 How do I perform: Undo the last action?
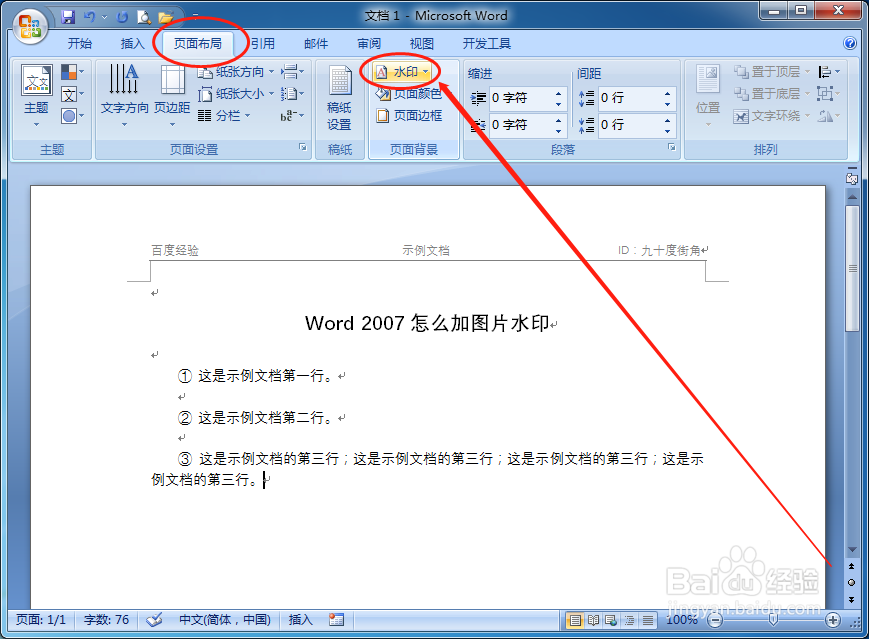[89, 17]
